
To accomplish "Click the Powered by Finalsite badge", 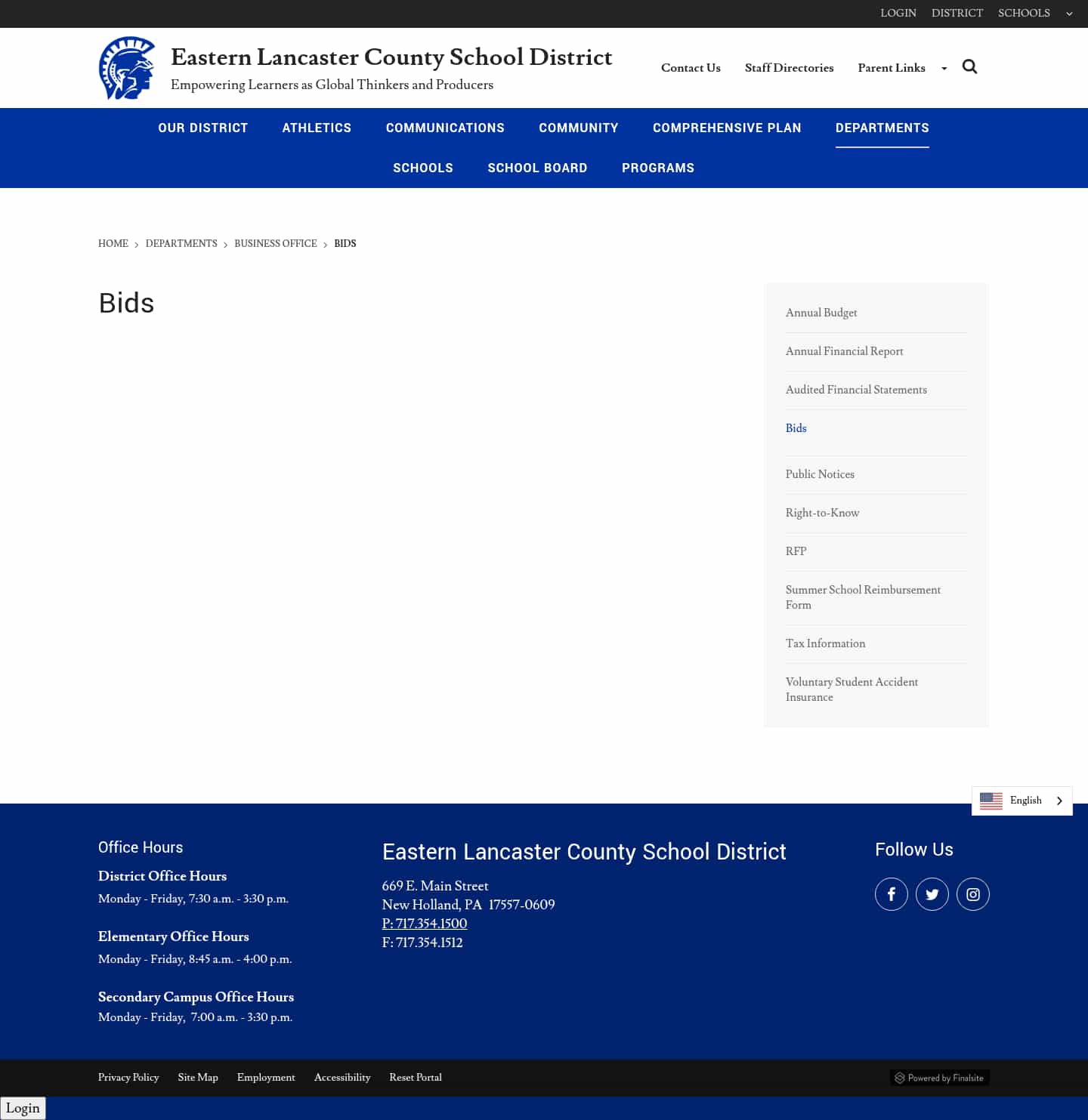I will pyautogui.click(x=940, y=1078).
